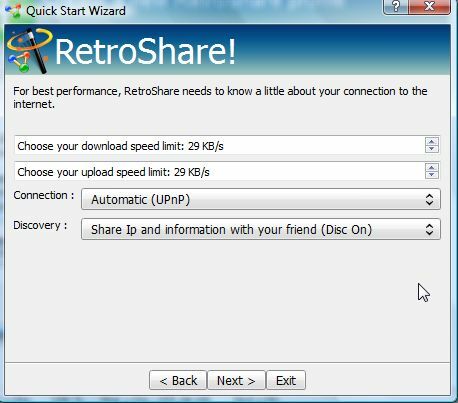Click the help question mark button

tap(396, 6)
